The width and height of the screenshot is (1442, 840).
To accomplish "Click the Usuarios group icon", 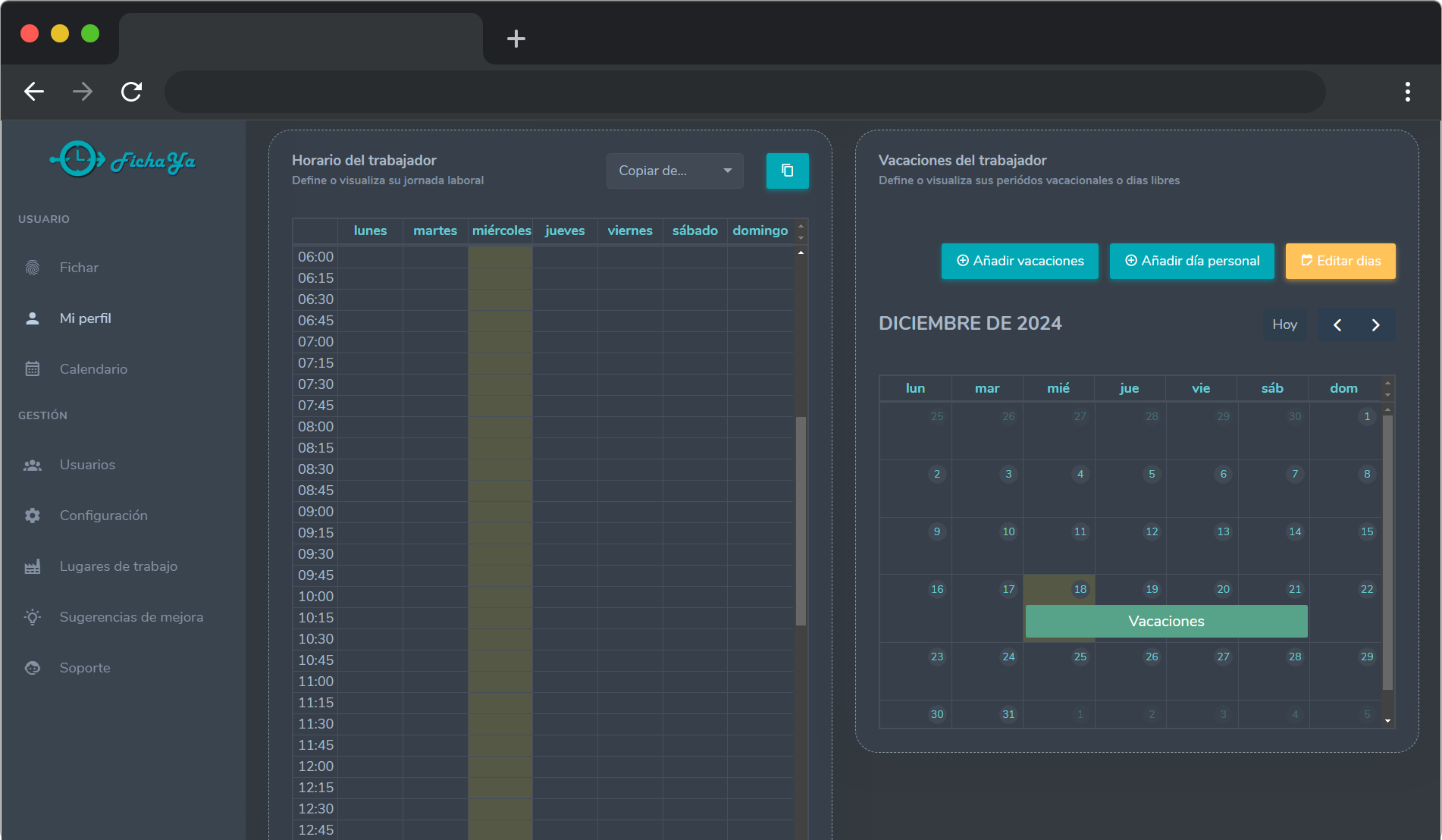I will (x=33, y=465).
